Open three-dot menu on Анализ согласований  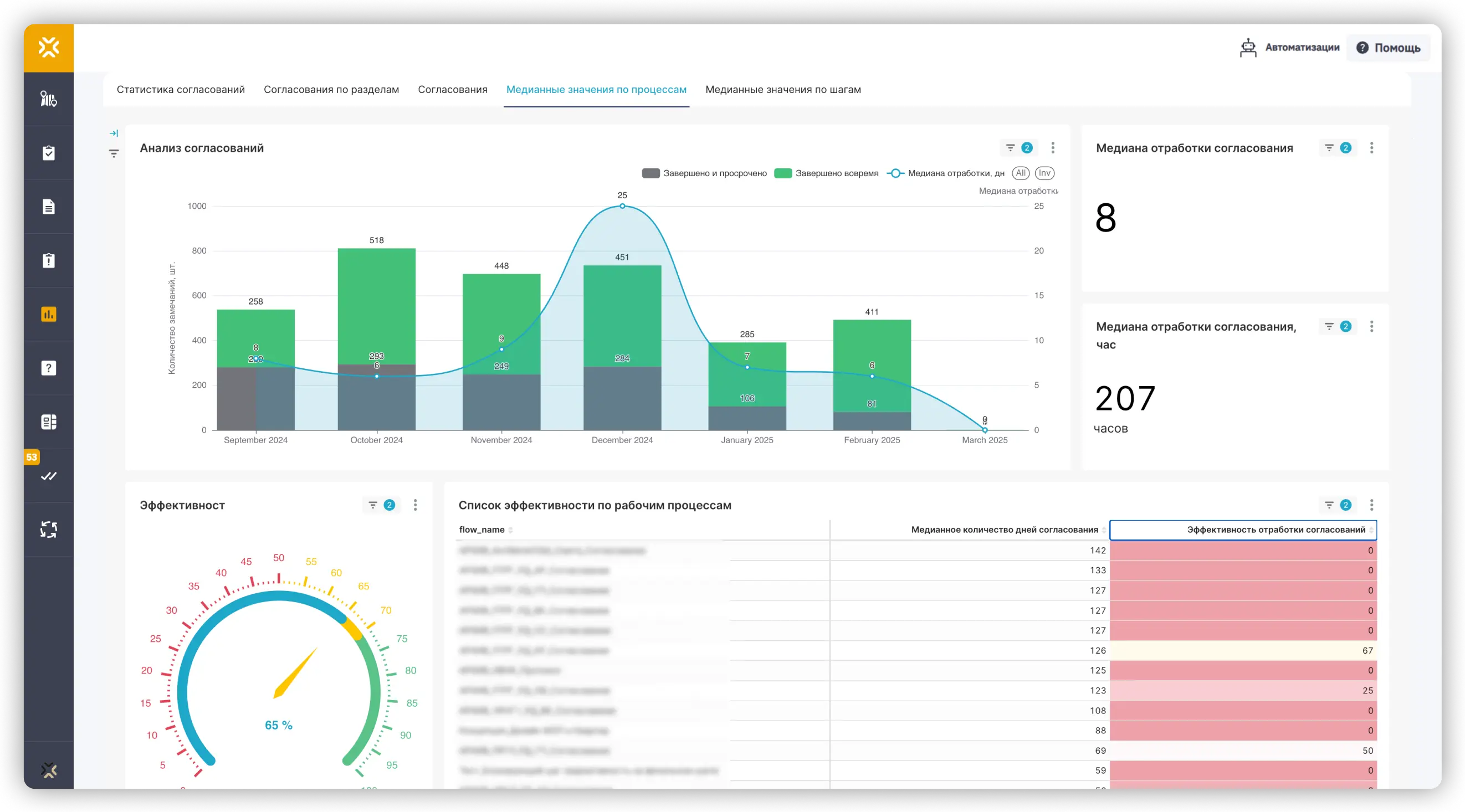tap(1053, 148)
